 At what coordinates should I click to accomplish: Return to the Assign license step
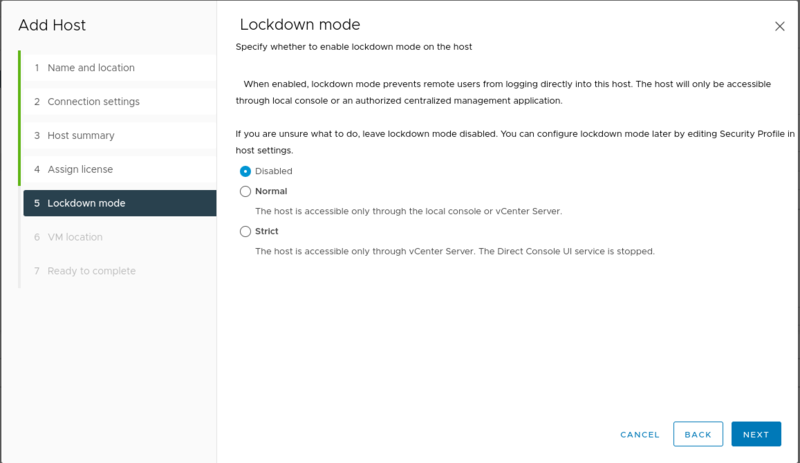pyautogui.click(x=80, y=170)
